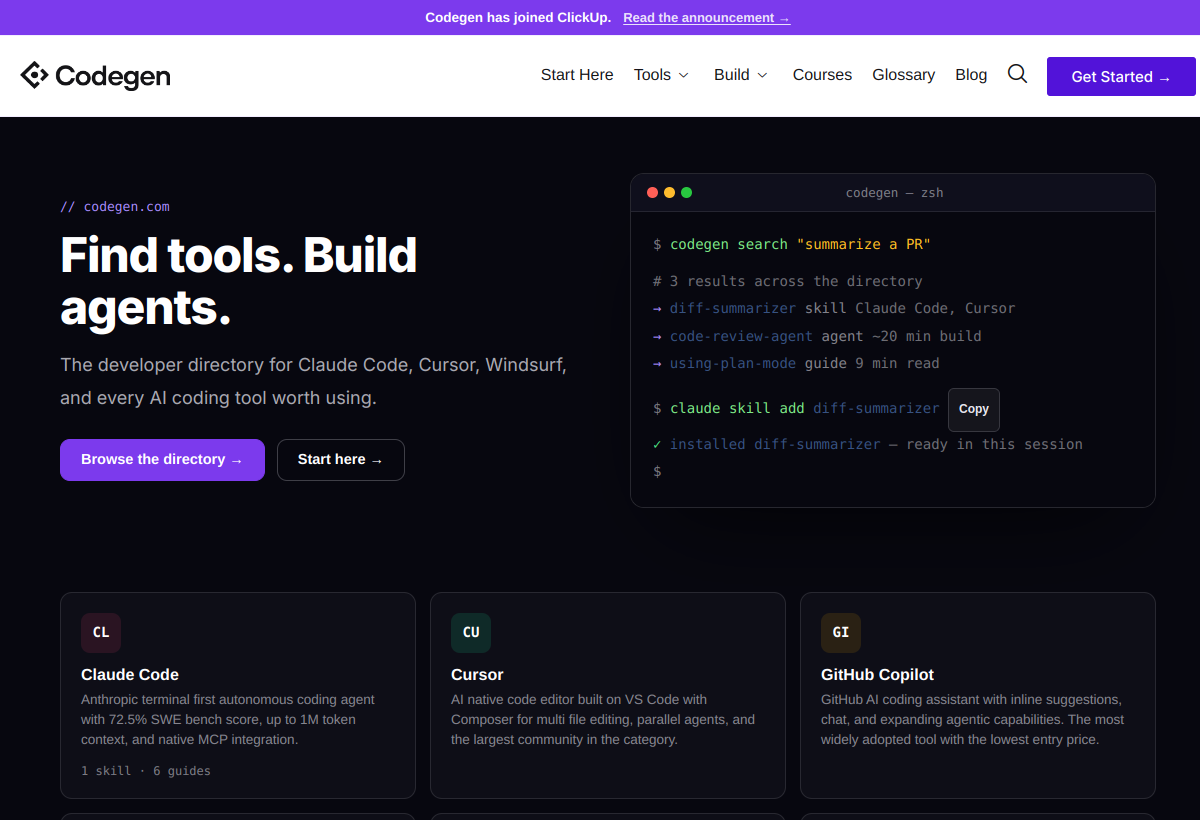Click the "// codegen.com" label
Screen dimensions: 1200x820
click(x=115, y=207)
